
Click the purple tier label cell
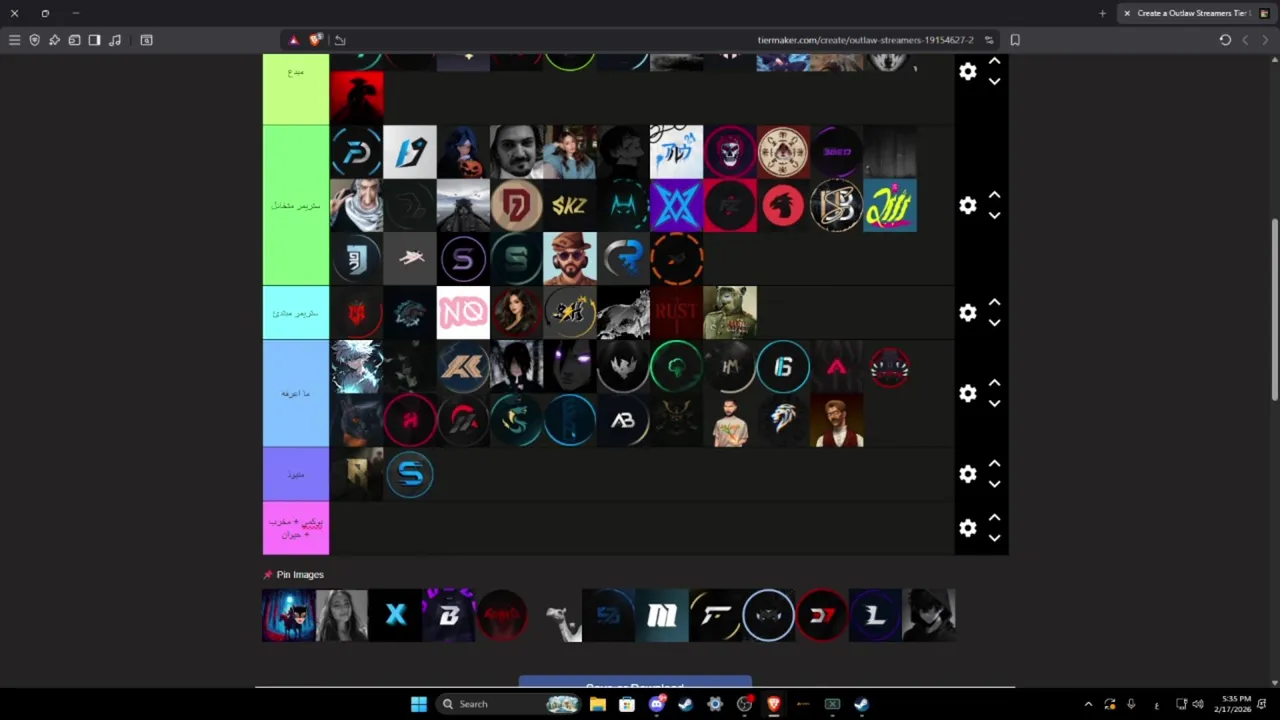296,474
